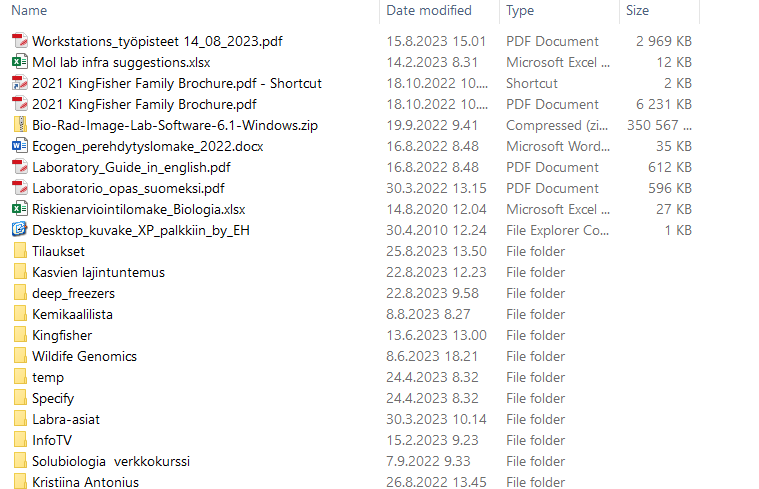Select the InfoTV folder name
The height and width of the screenshot is (489, 759).
click(52, 440)
